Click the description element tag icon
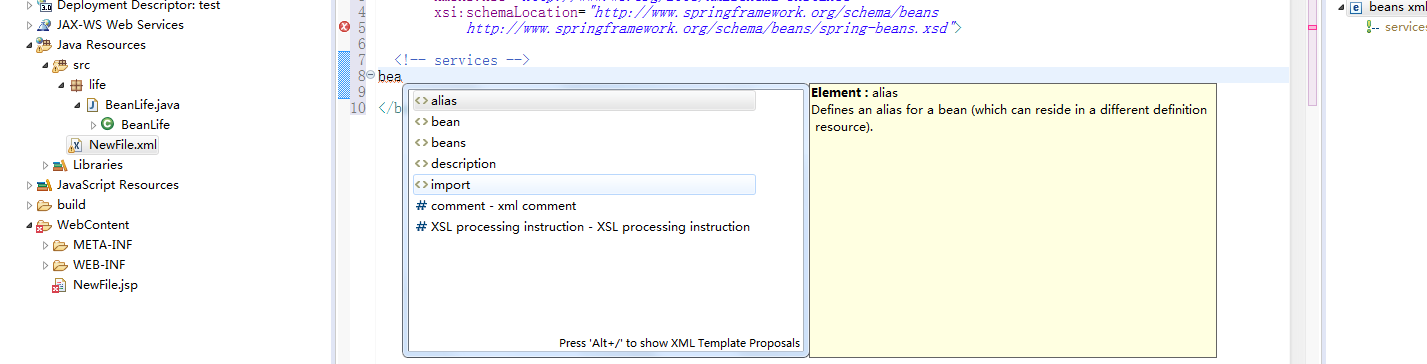 coord(421,164)
